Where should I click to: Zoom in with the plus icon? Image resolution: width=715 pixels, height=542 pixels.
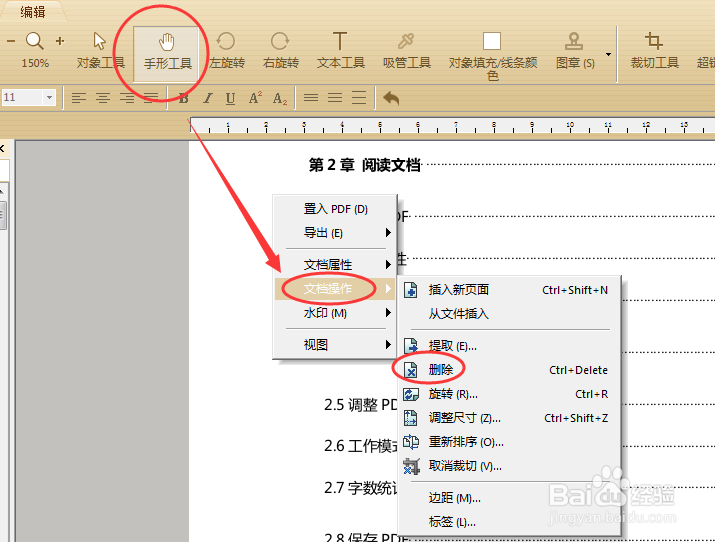point(60,41)
